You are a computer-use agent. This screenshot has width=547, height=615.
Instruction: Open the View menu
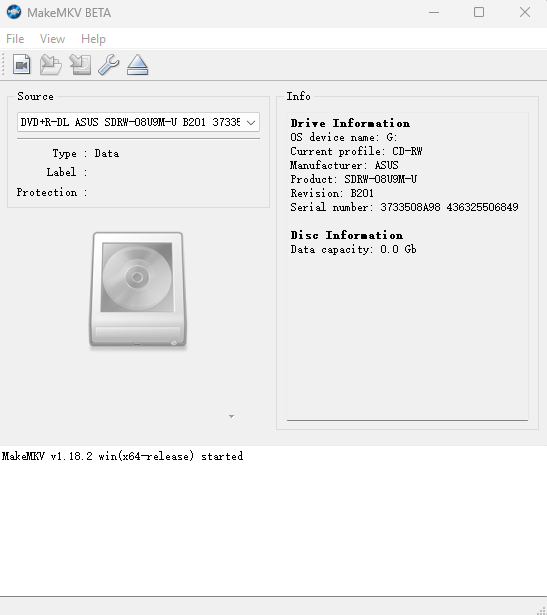(52, 39)
